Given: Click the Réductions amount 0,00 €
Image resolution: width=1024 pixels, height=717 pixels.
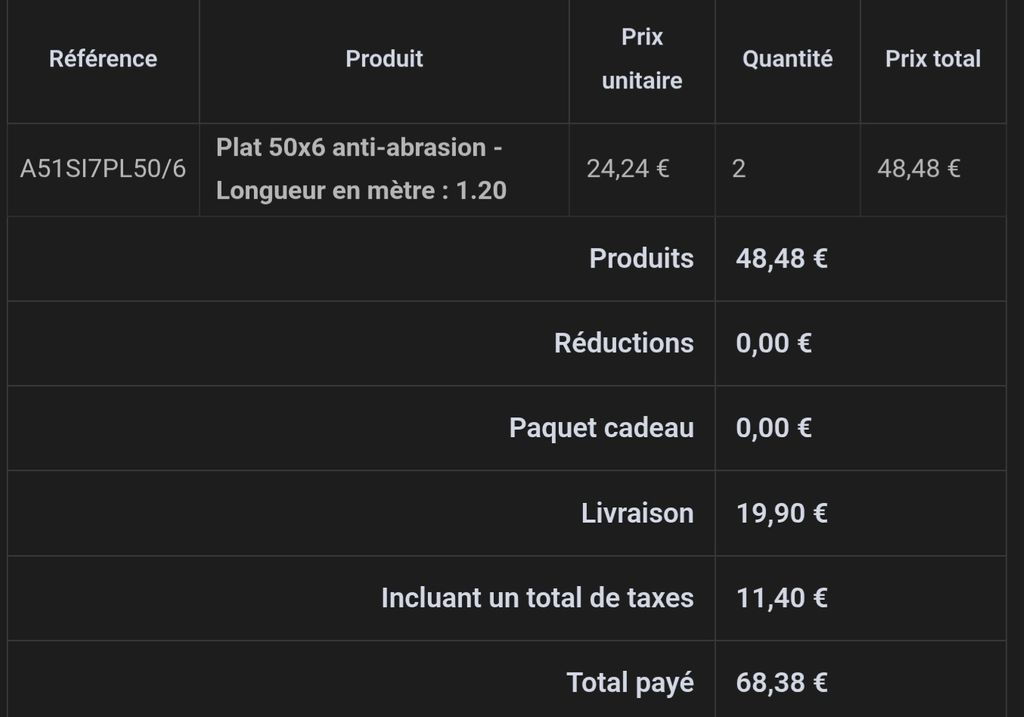Looking at the screenshot, I should point(774,343).
